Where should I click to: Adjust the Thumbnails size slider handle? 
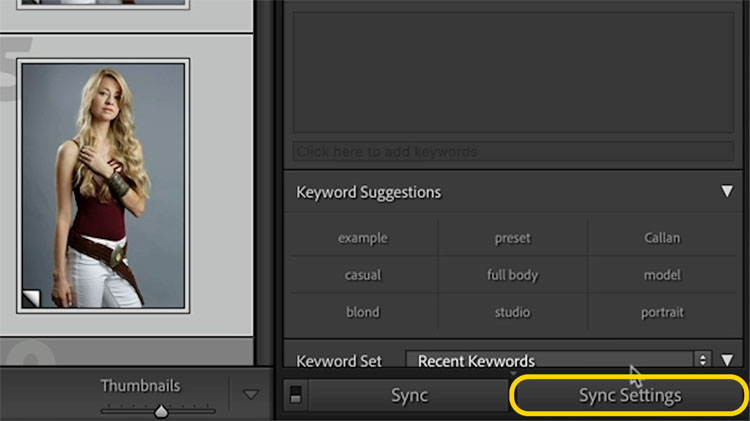tap(161, 411)
